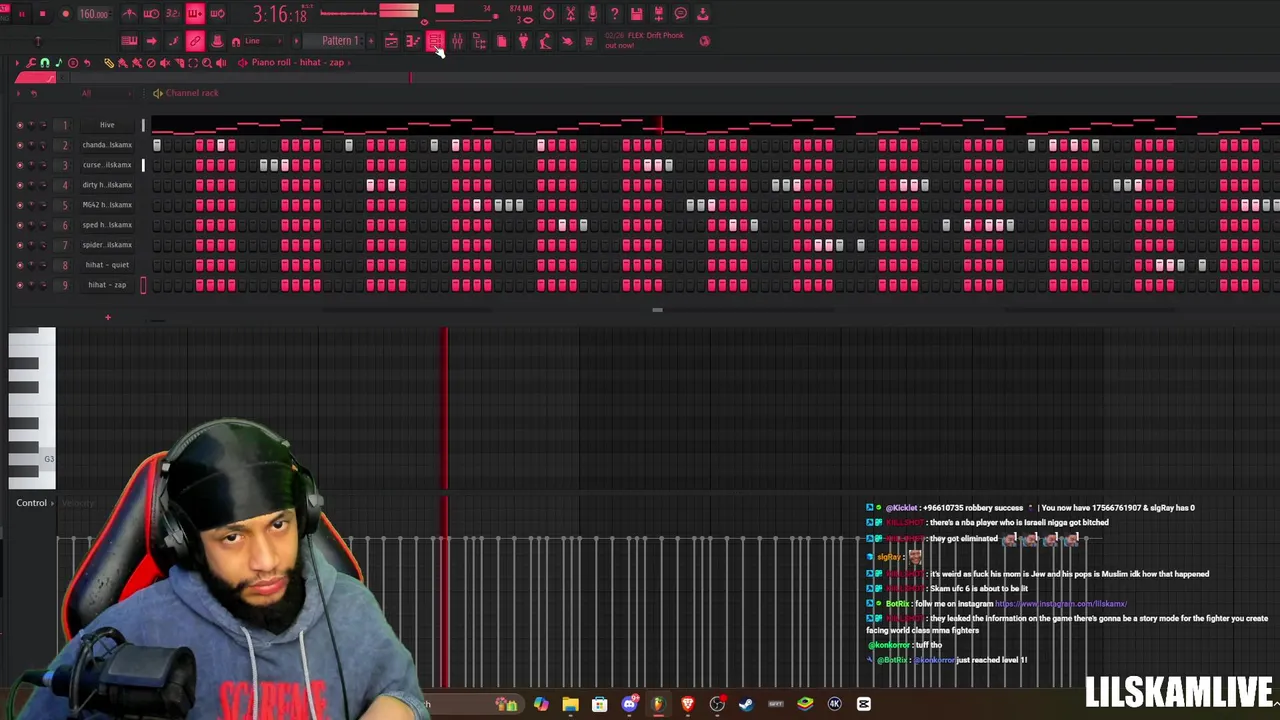Click the metronome icon
Image resolution: width=1280 pixels, height=720 pixels.
click(129, 14)
